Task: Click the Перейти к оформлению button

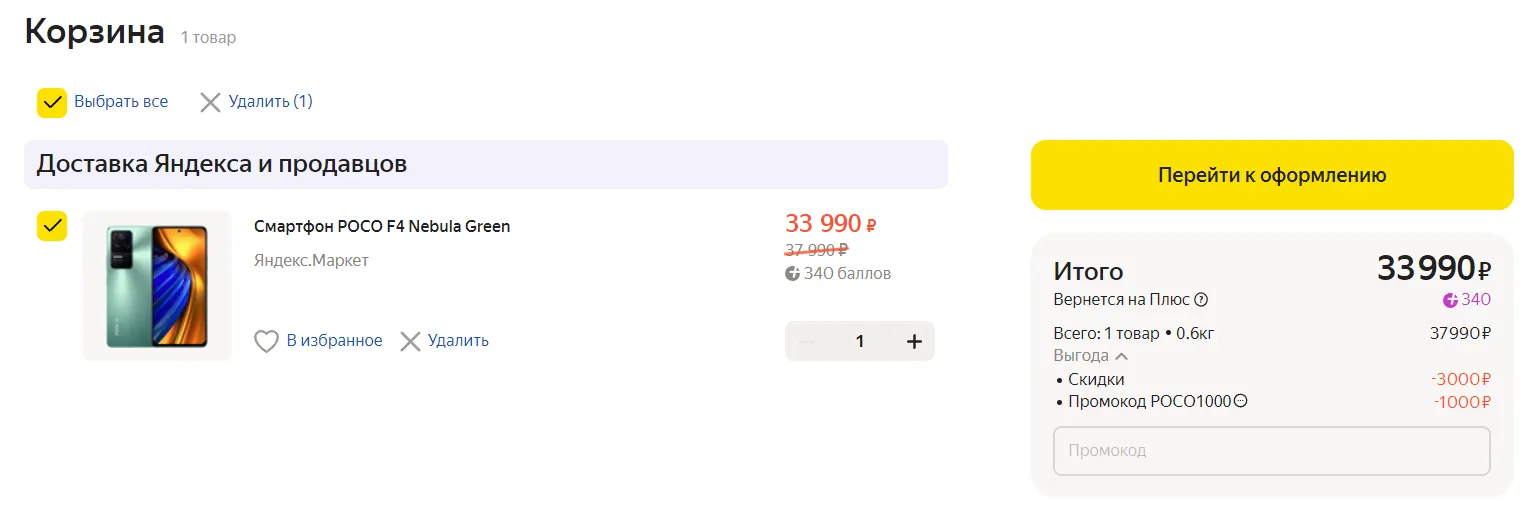Action: click(x=1272, y=175)
